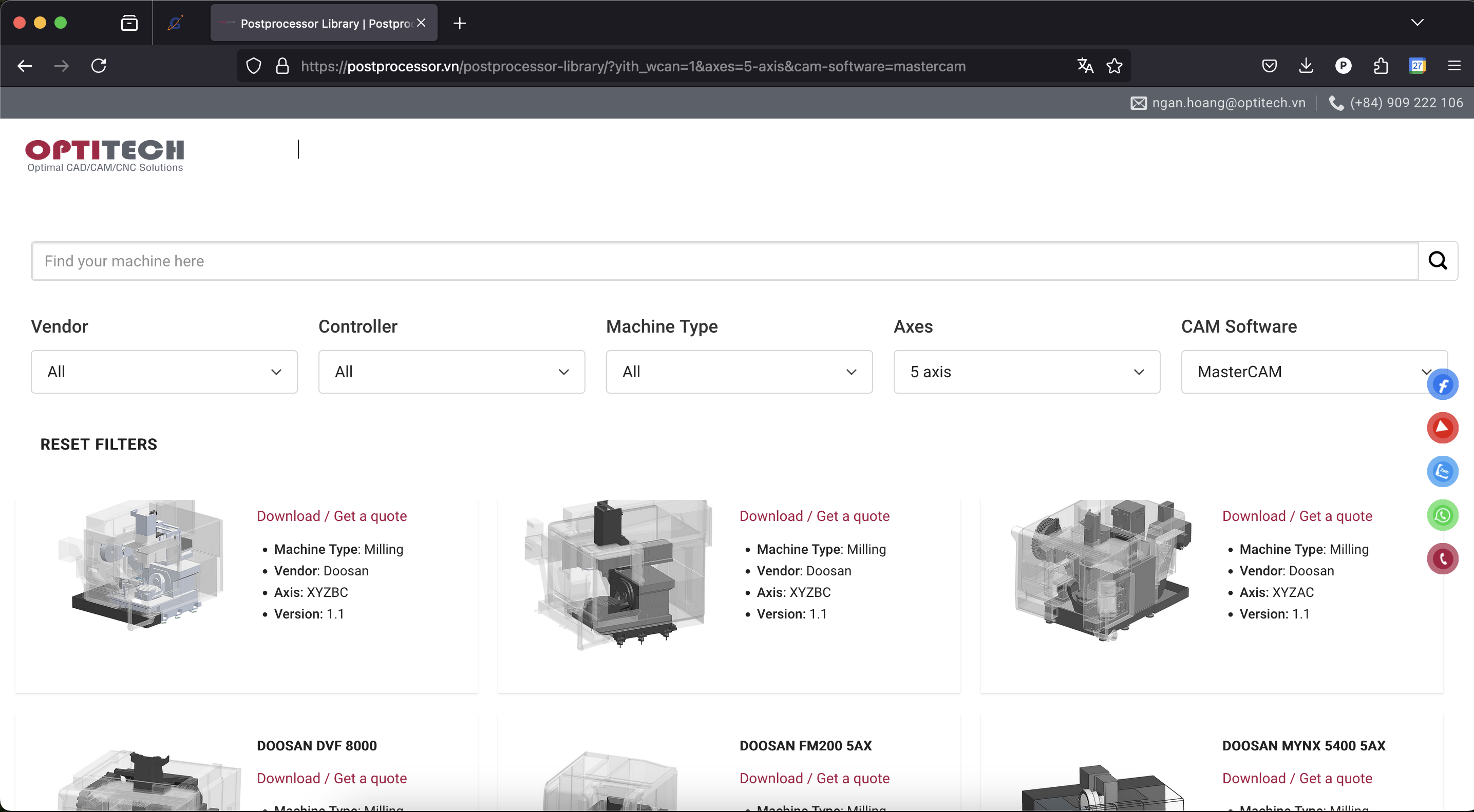Viewport: 1474px width, 812px height.
Task: Open recent browsing view icon
Action: tap(129, 23)
